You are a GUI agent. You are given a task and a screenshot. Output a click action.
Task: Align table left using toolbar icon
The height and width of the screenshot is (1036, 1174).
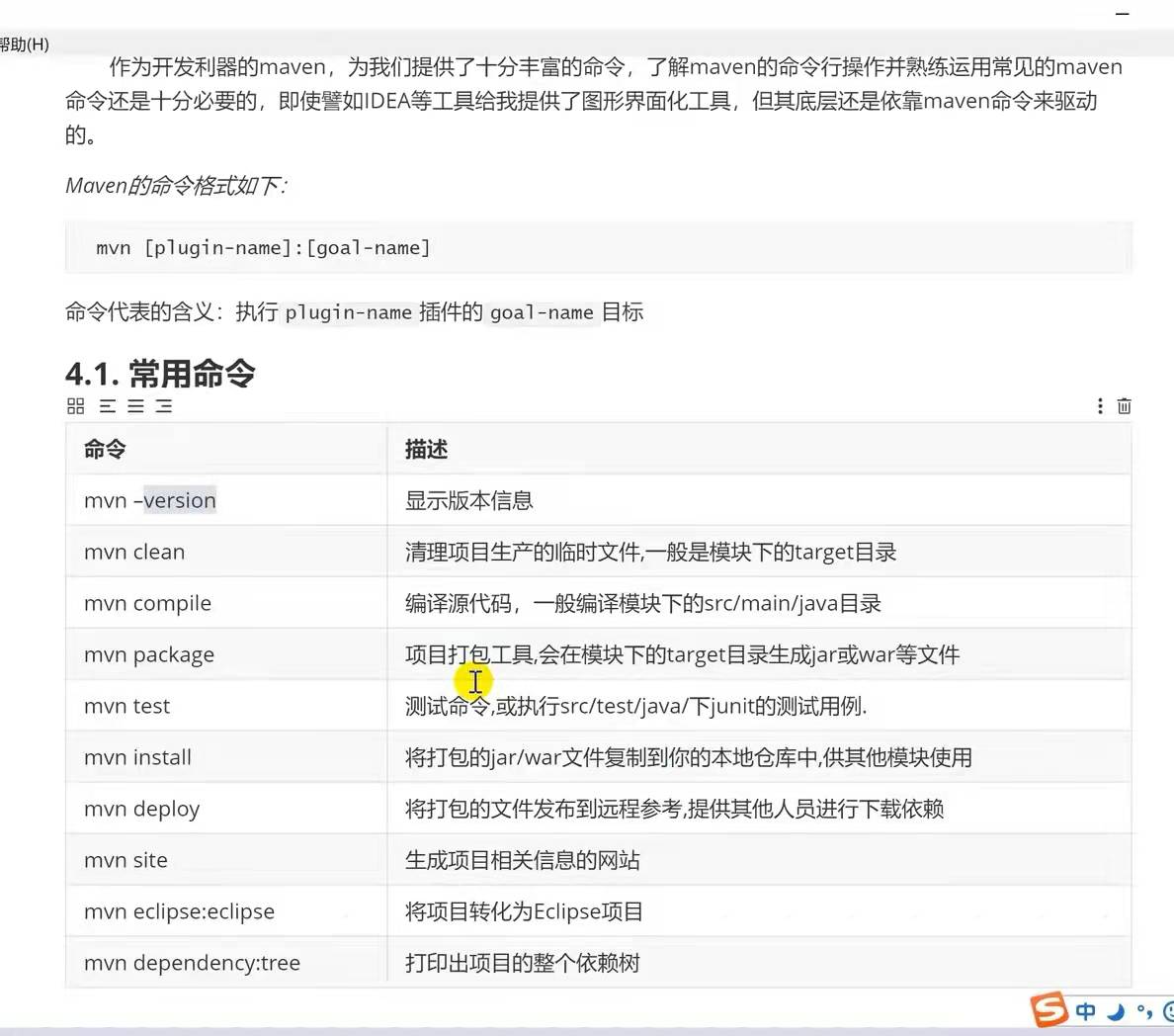point(108,406)
